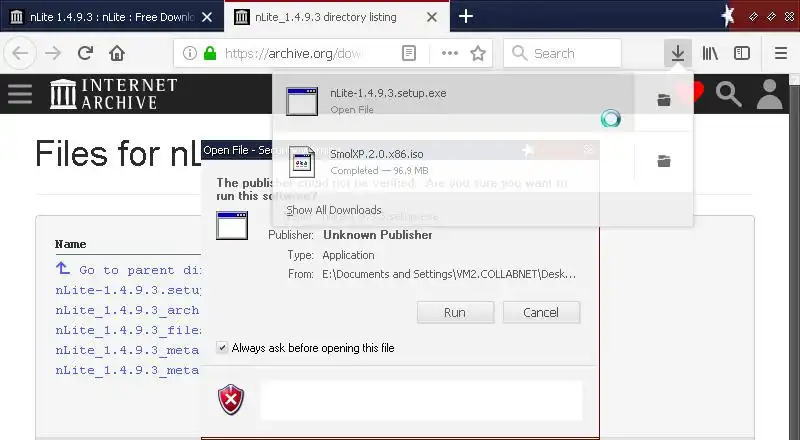Uncheck Always ask before opening this file

[222, 348]
